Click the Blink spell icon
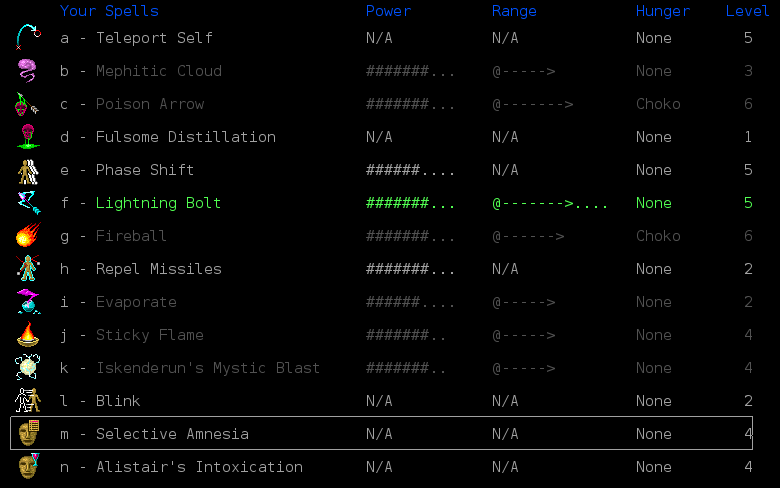The image size is (780, 488). coord(28,401)
